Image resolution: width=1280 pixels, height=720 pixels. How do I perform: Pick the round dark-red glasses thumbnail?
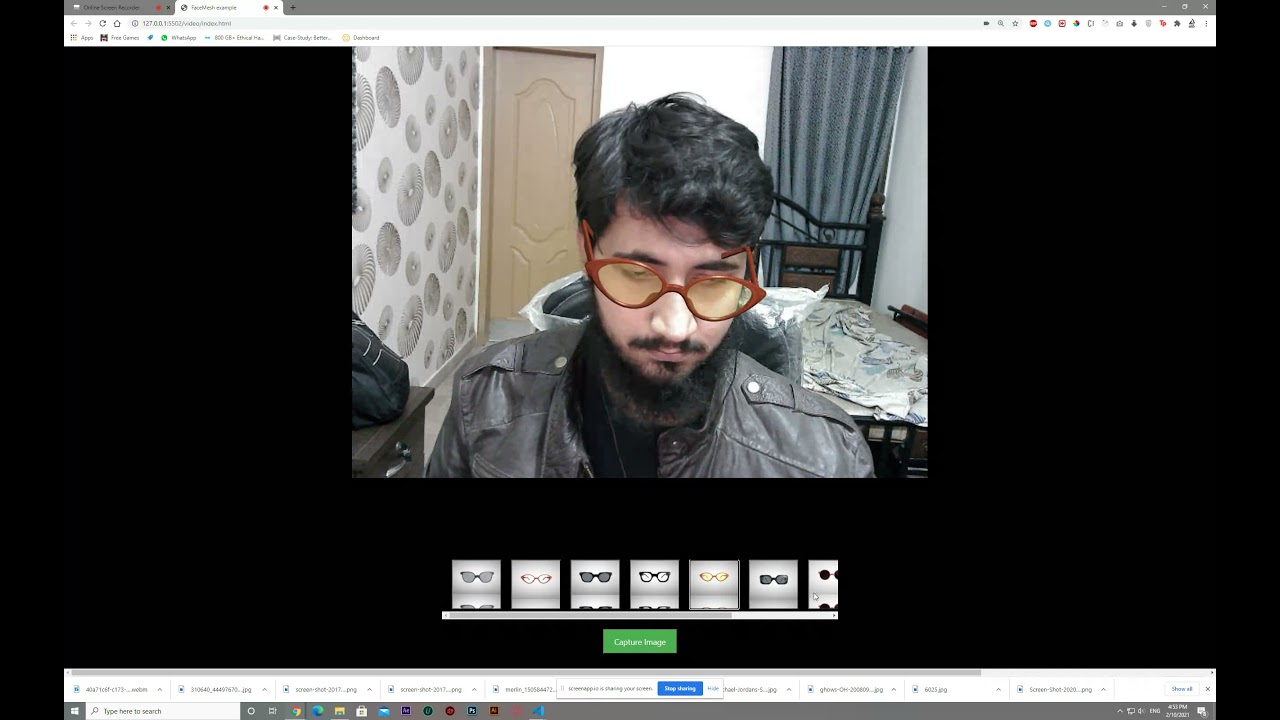[824, 584]
